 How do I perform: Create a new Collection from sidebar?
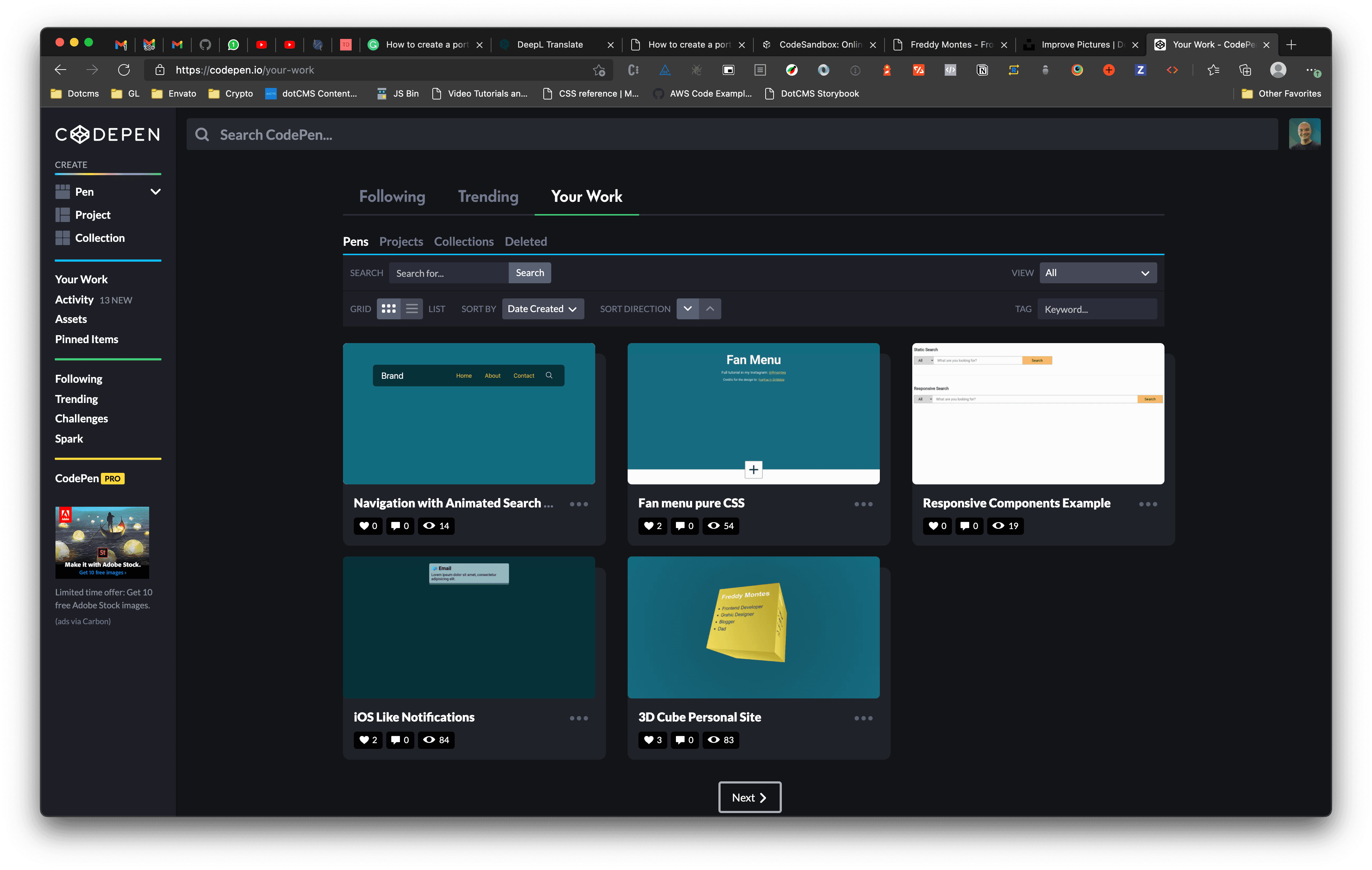99,238
